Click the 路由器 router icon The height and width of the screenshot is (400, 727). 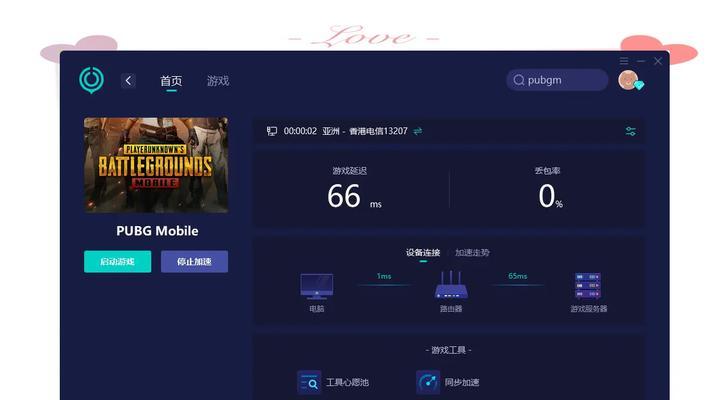[x=451, y=285]
